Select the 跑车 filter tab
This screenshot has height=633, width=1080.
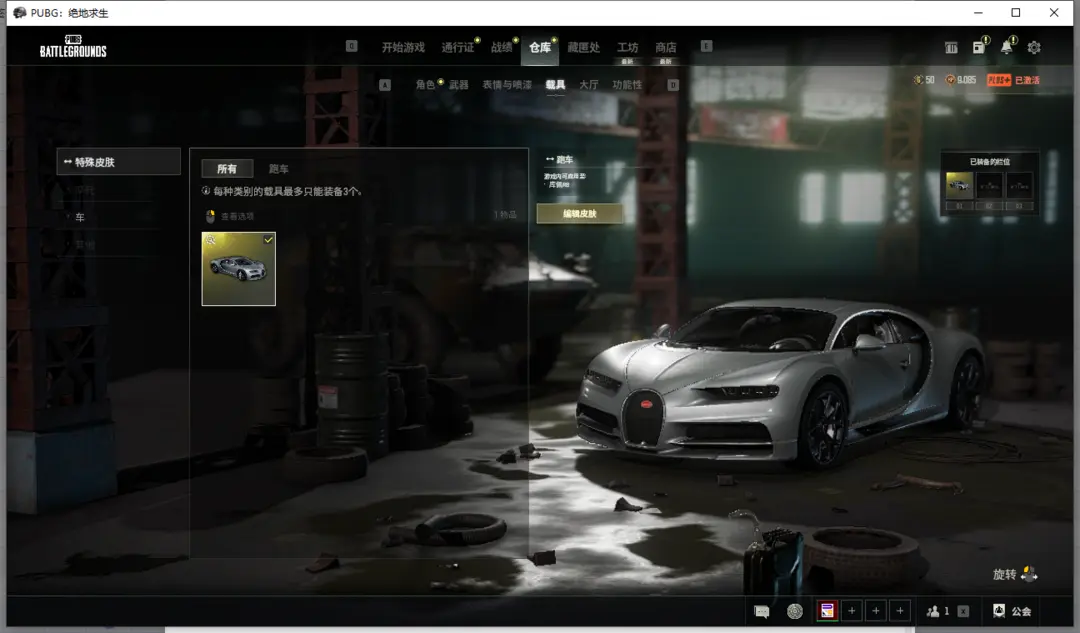pyautogui.click(x=278, y=169)
